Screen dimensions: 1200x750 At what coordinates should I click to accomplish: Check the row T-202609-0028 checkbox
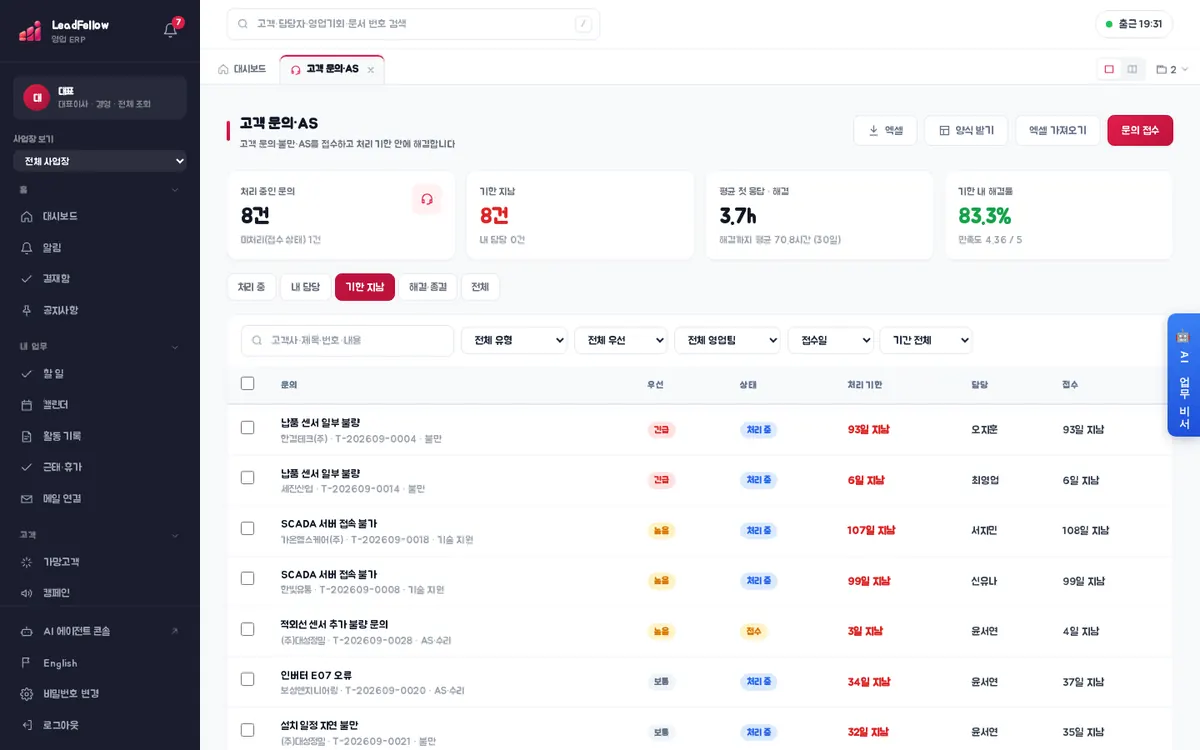coord(248,629)
